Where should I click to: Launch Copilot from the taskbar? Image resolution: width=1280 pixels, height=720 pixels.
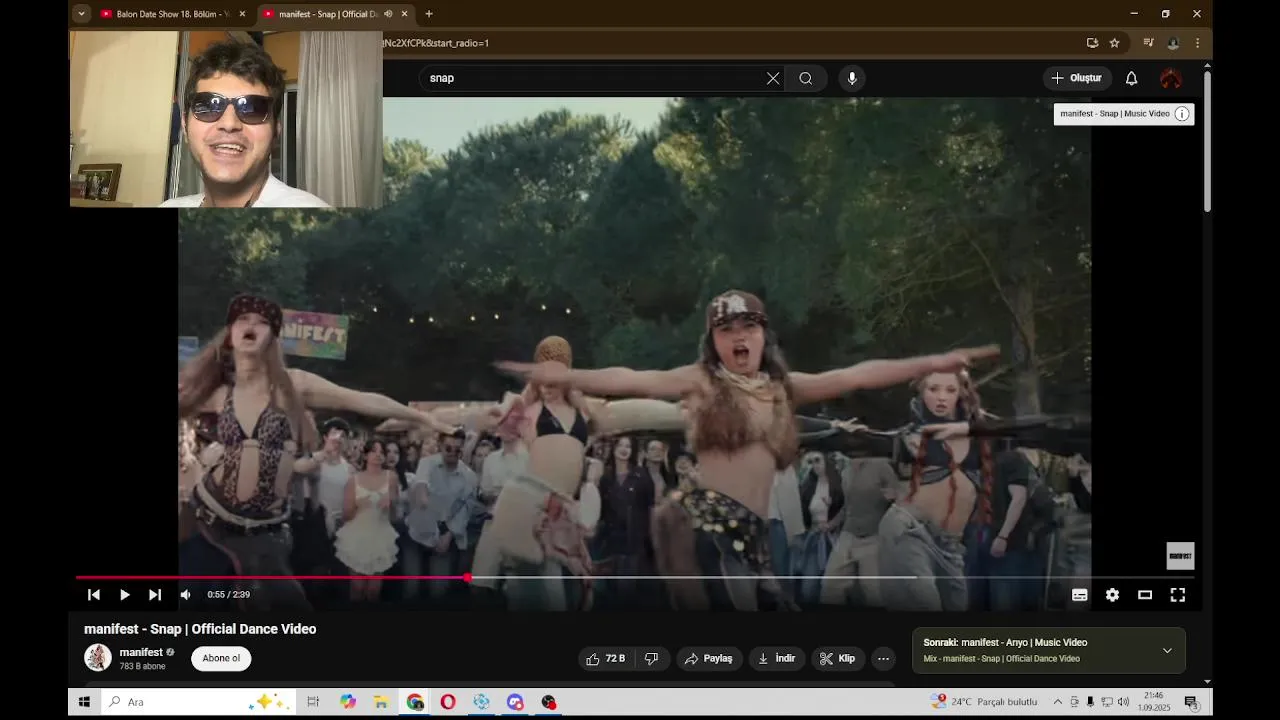tap(348, 702)
